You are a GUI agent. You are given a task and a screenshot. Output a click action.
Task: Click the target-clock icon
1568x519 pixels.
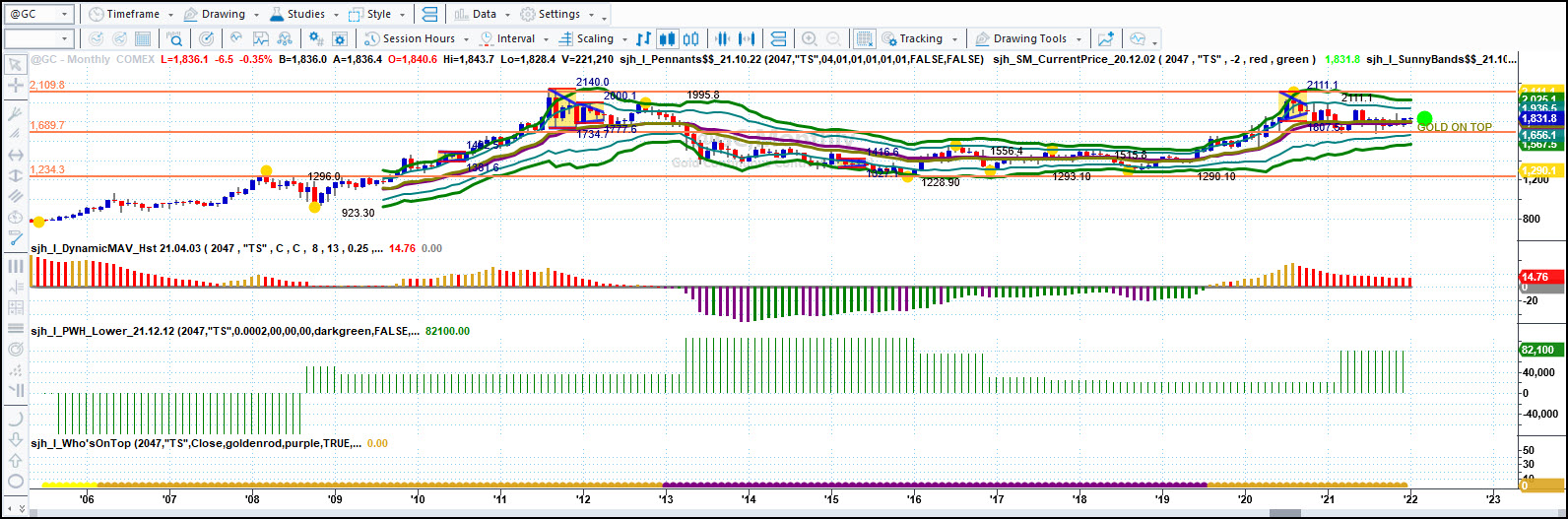click(x=207, y=38)
